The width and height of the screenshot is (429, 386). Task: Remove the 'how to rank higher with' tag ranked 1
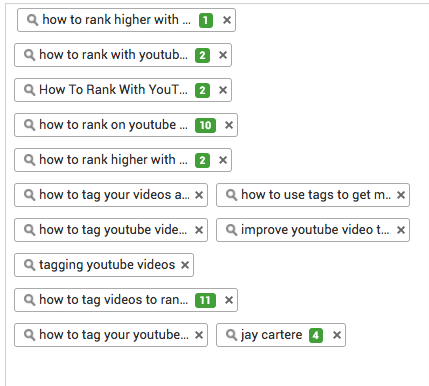[x=227, y=20]
